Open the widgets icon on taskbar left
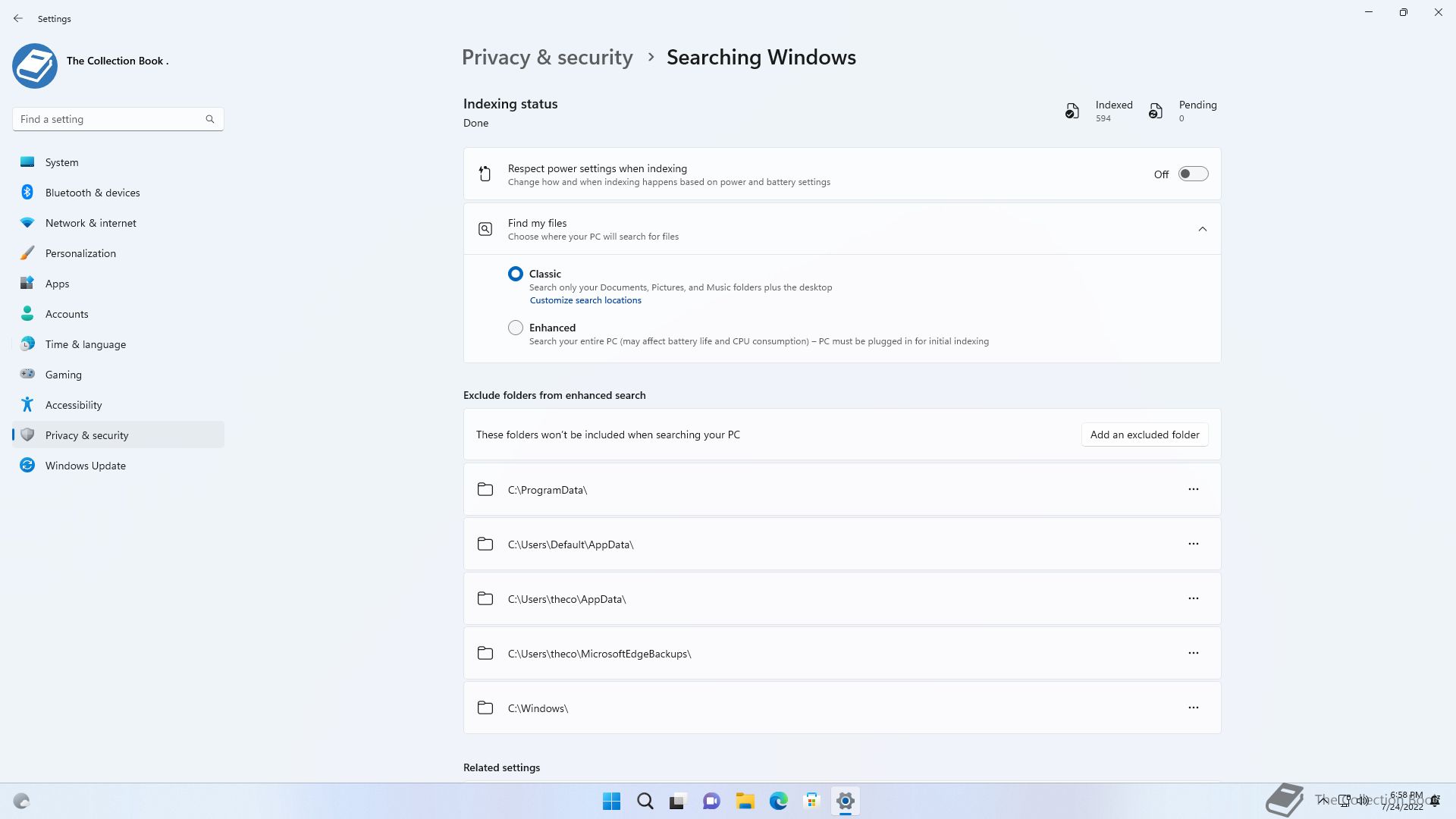This screenshot has height=819, width=1456. pyautogui.click(x=21, y=801)
